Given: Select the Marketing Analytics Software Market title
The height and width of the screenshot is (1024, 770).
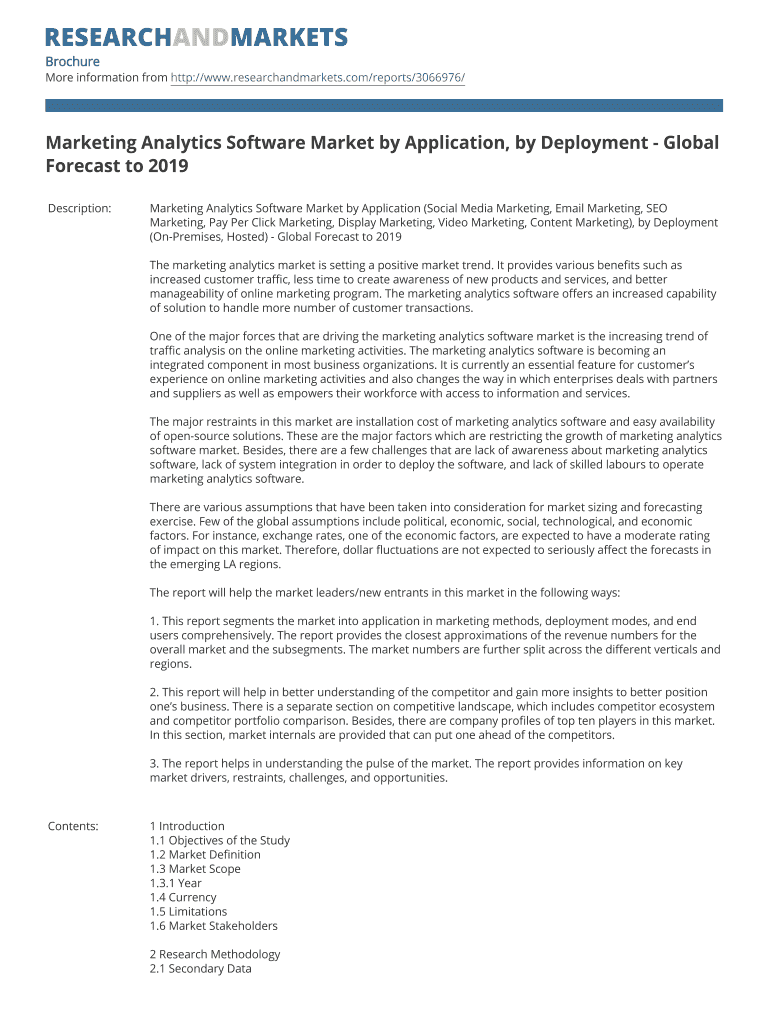Looking at the screenshot, I should pyautogui.click(x=382, y=154).
